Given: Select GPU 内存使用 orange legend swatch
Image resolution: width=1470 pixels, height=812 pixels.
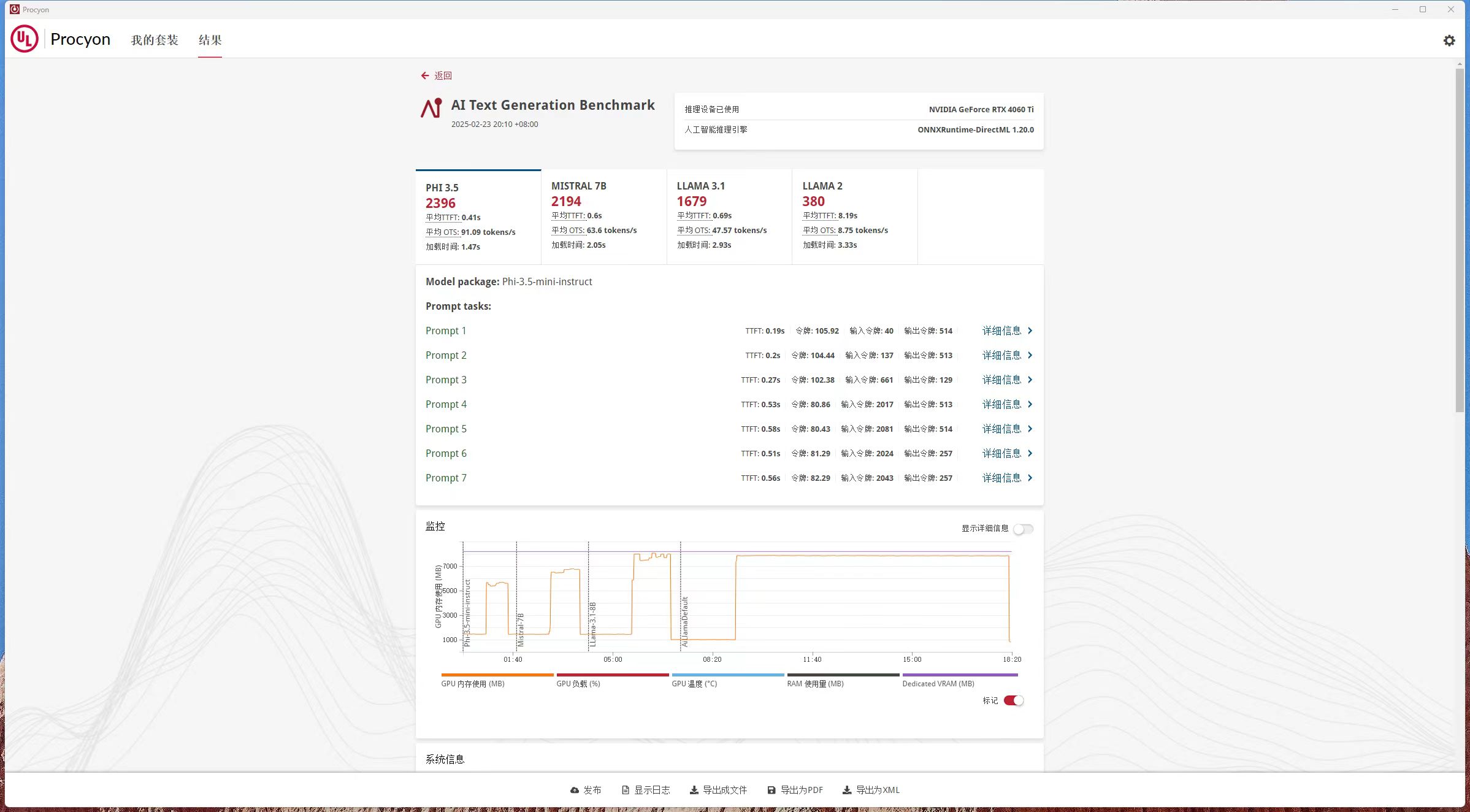Looking at the screenshot, I should [x=497, y=675].
